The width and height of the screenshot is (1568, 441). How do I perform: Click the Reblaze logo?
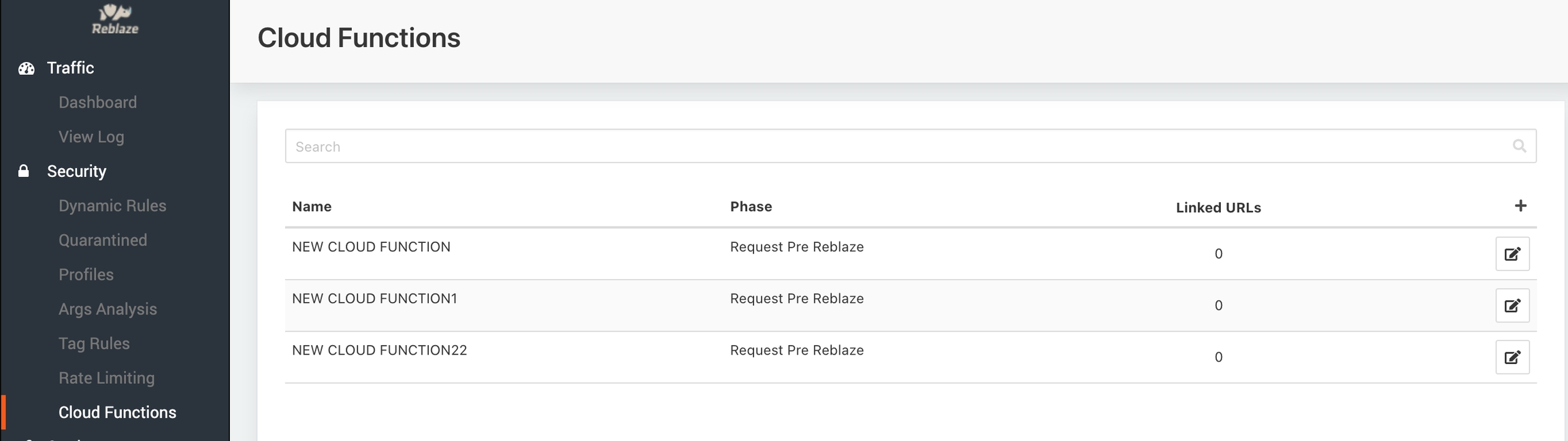tap(115, 19)
